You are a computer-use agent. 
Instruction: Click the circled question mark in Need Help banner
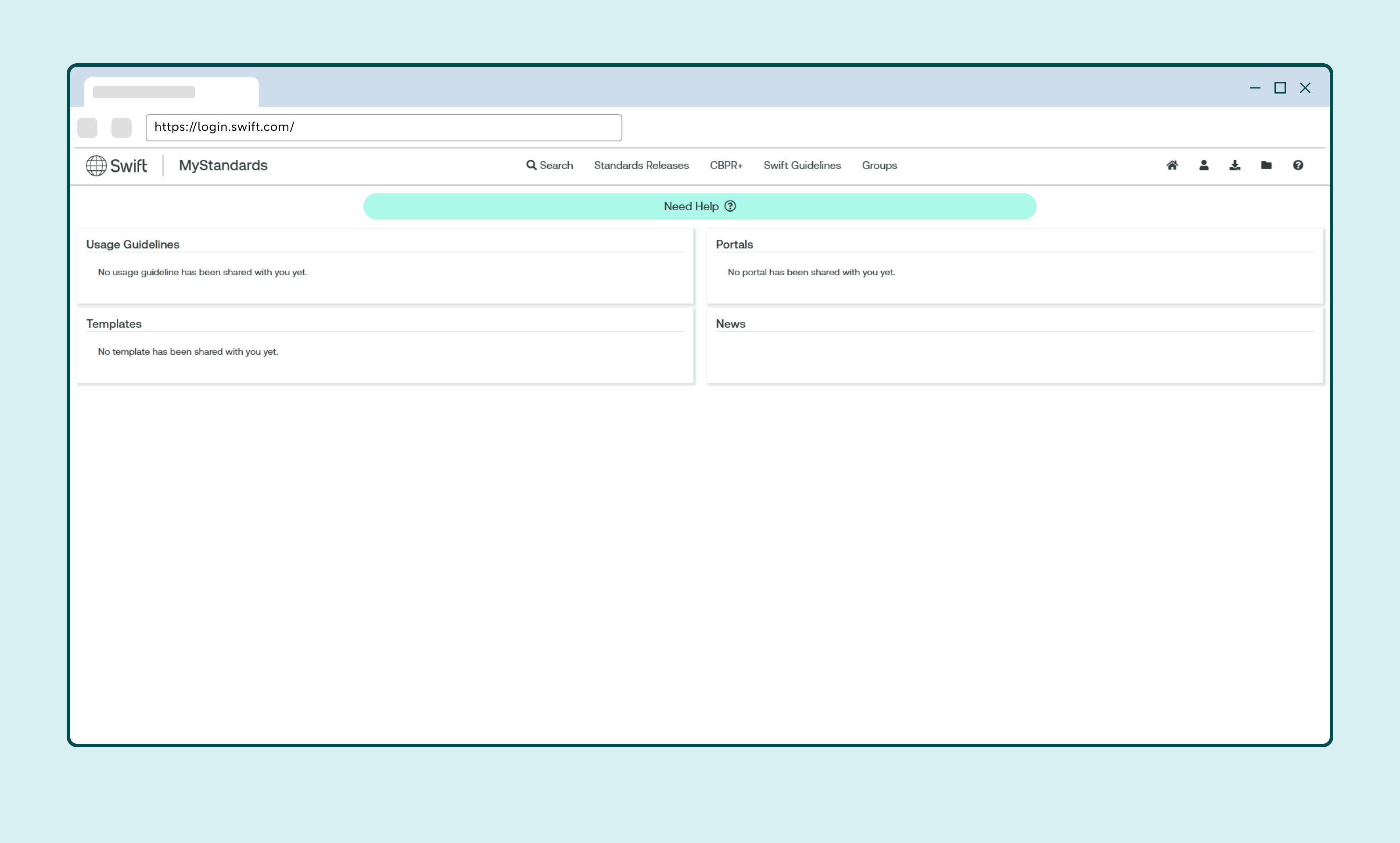[x=730, y=206]
